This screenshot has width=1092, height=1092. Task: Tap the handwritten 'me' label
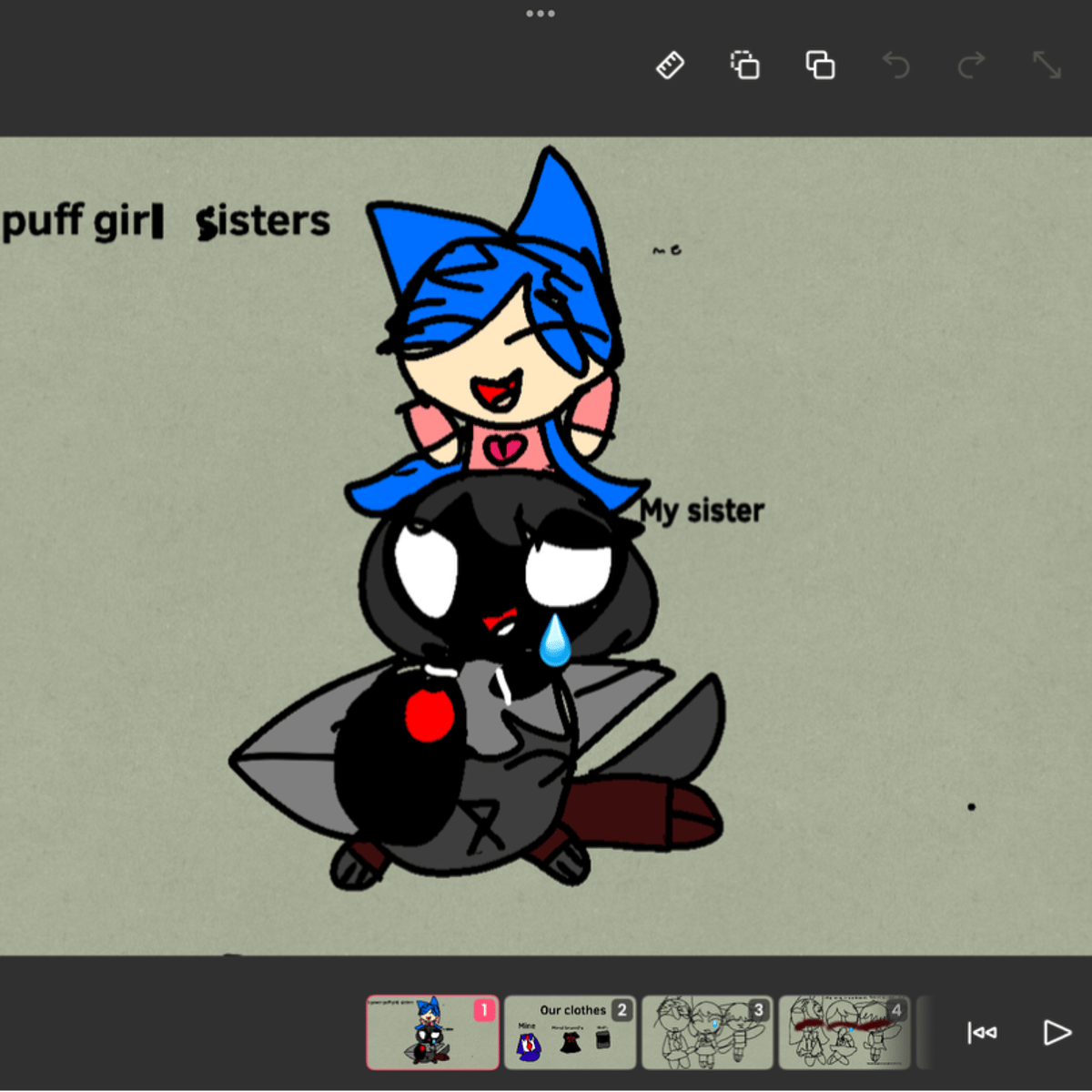click(666, 249)
